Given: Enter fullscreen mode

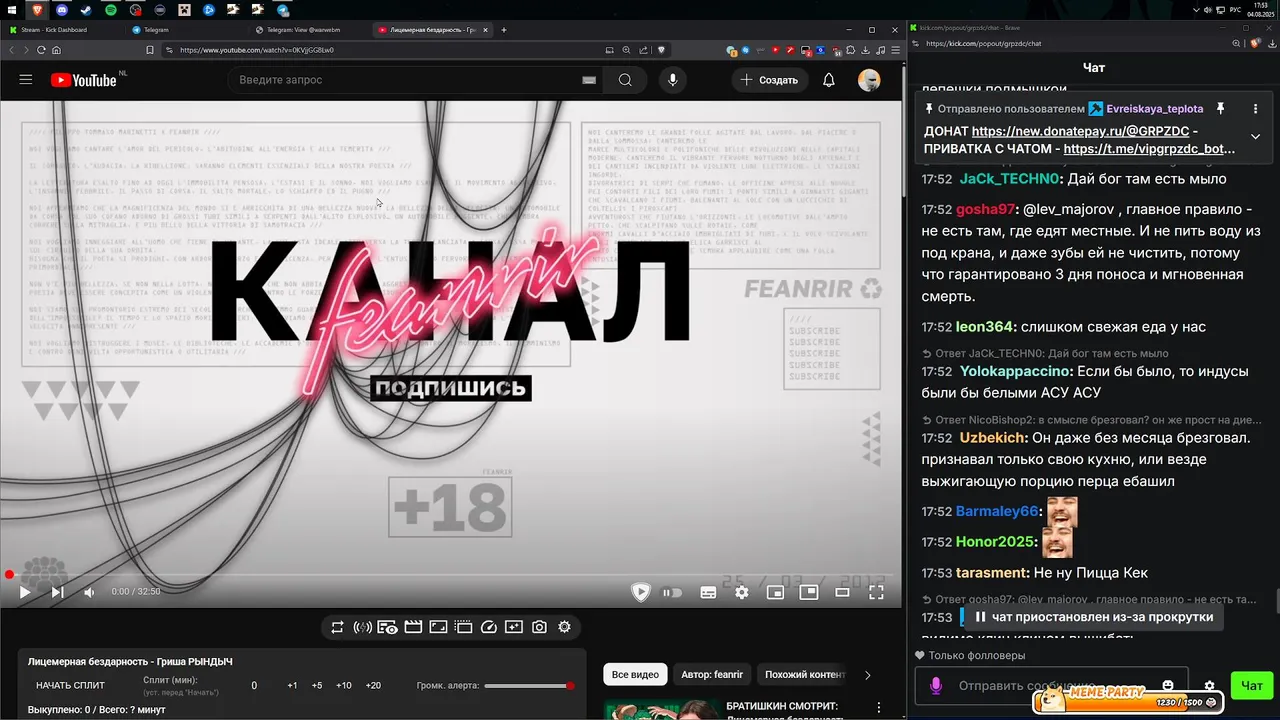Looking at the screenshot, I should tap(876, 592).
